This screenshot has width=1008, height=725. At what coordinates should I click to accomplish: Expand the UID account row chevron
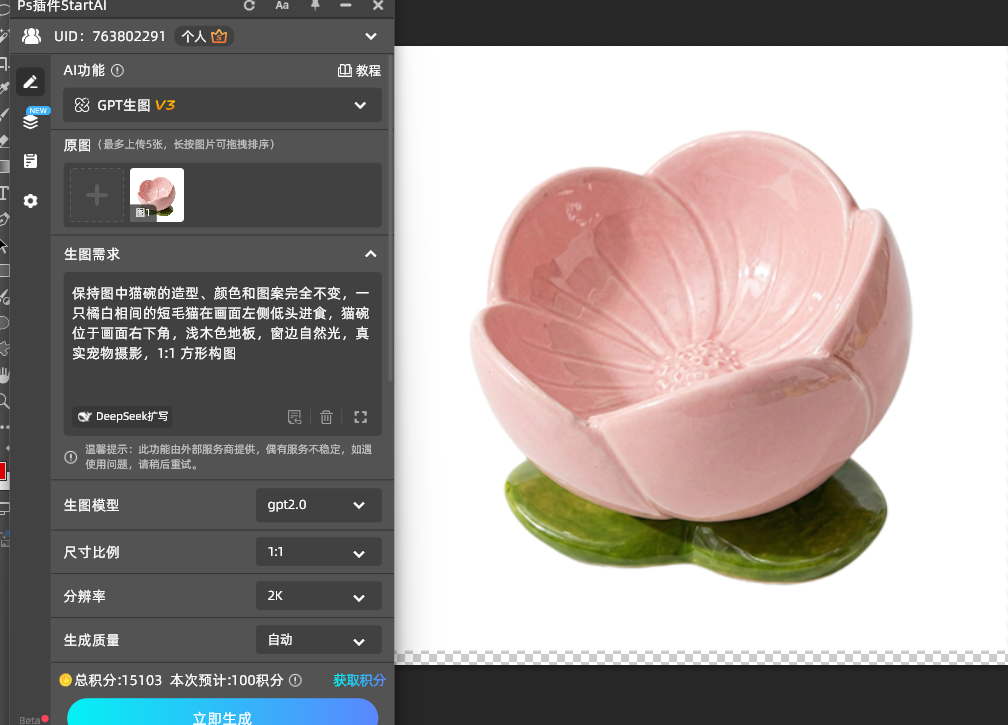(x=371, y=36)
